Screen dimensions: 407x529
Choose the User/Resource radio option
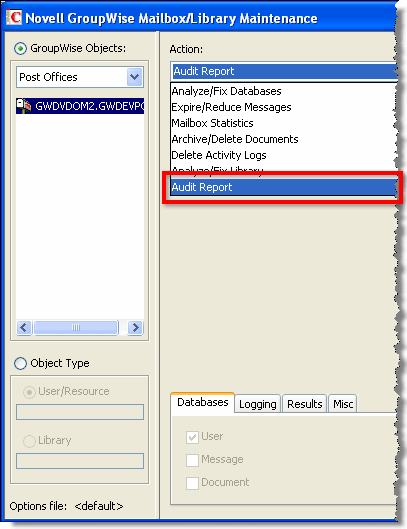click(x=29, y=392)
